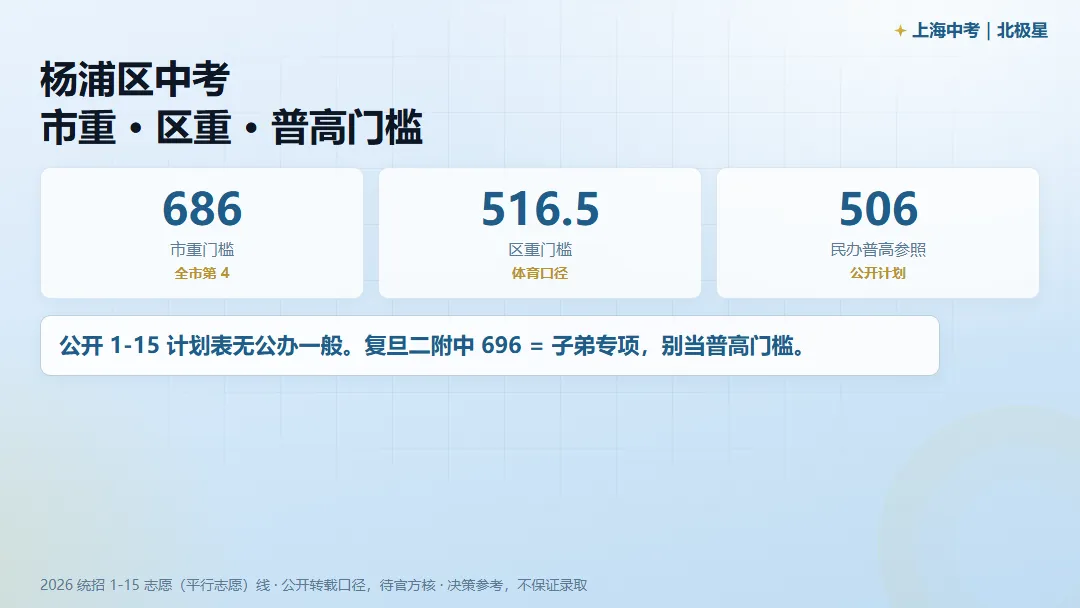The width and height of the screenshot is (1080, 608).
Task: Click the 市重门槛 label
Action: [202, 249]
